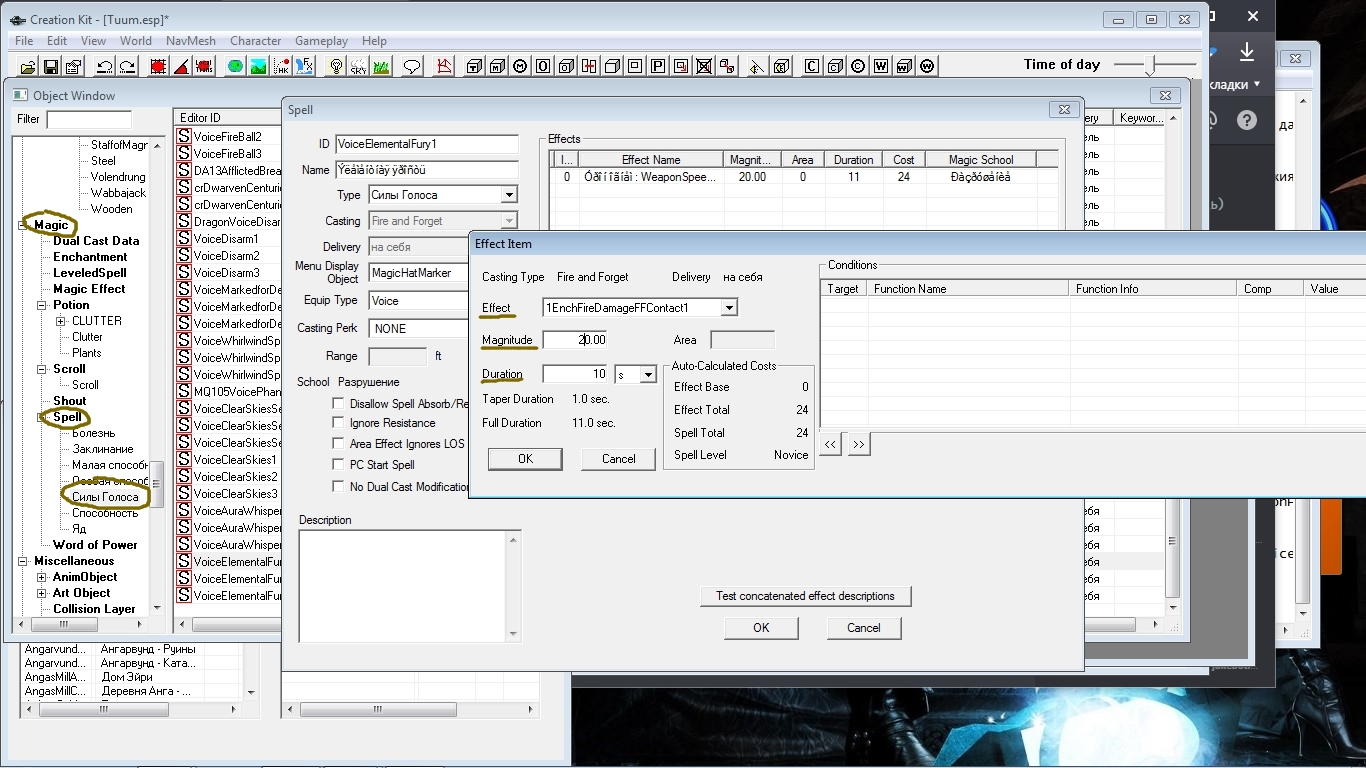
Task: Toggle the SKY icon in toolbar
Action: [358, 67]
